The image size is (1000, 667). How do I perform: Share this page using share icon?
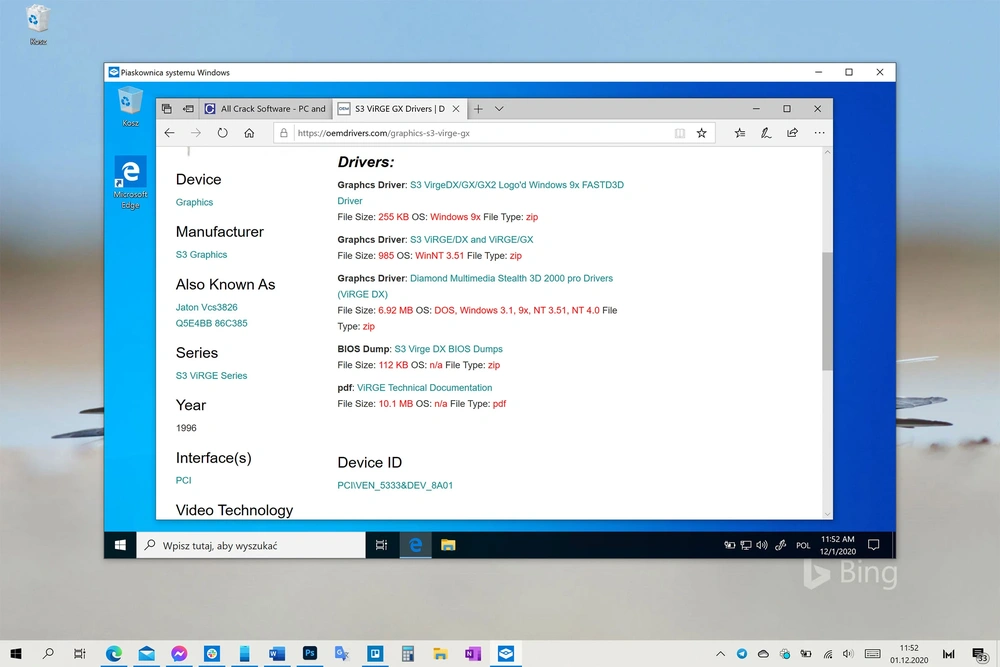[x=792, y=133]
